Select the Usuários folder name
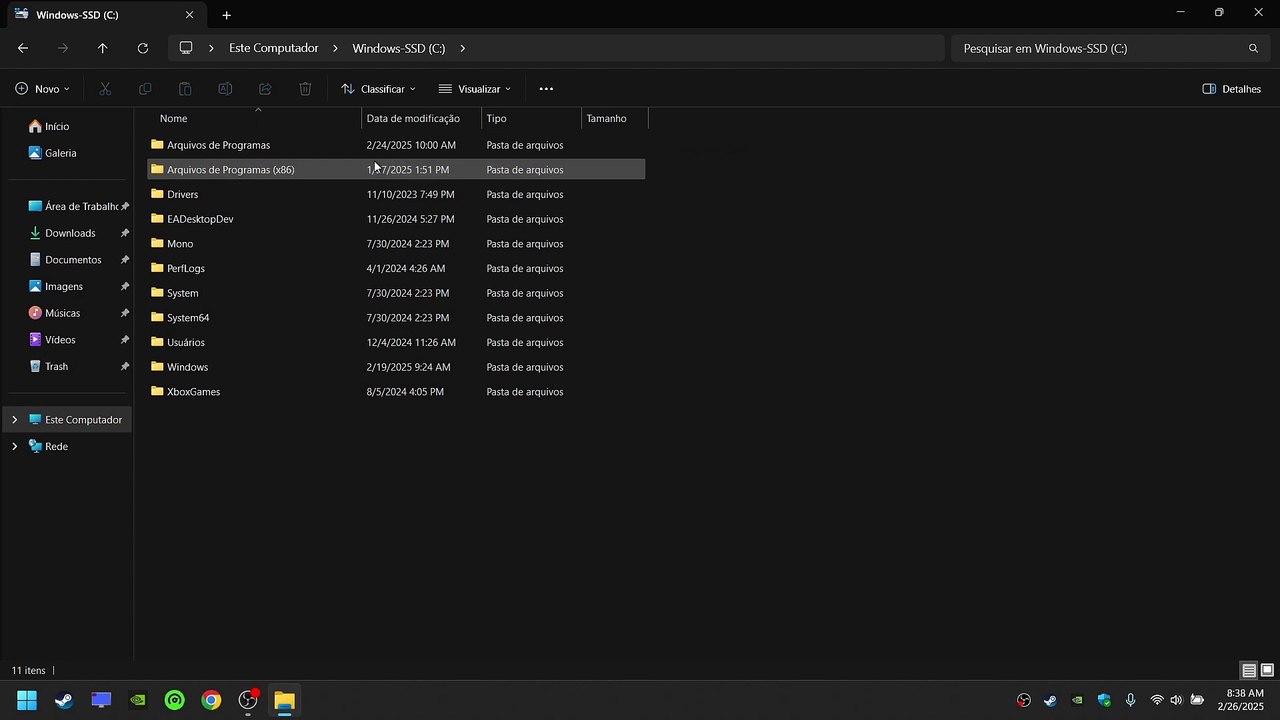The width and height of the screenshot is (1280, 720). tap(186, 342)
